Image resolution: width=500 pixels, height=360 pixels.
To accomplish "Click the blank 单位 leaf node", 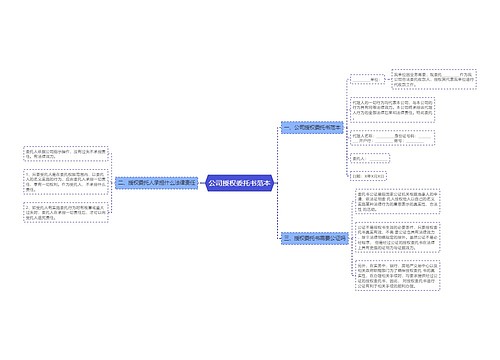I will click(x=367, y=80).
